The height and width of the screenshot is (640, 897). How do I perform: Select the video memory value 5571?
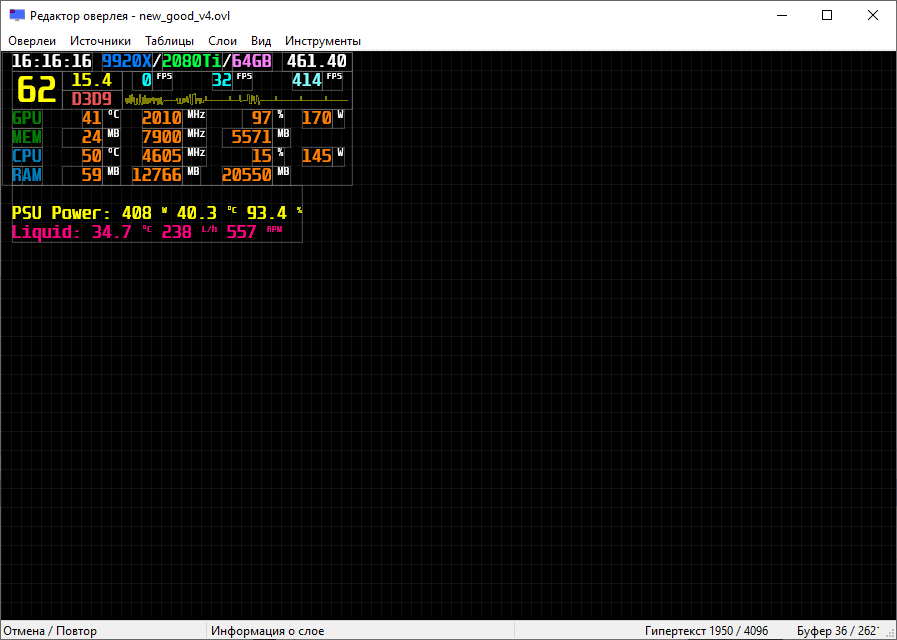pyautogui.click(x=251, y=137)
